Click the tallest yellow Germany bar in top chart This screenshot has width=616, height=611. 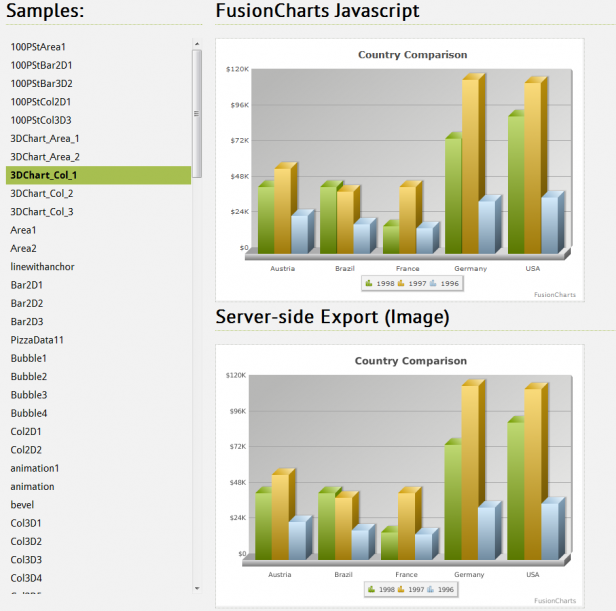click(470, 165)
